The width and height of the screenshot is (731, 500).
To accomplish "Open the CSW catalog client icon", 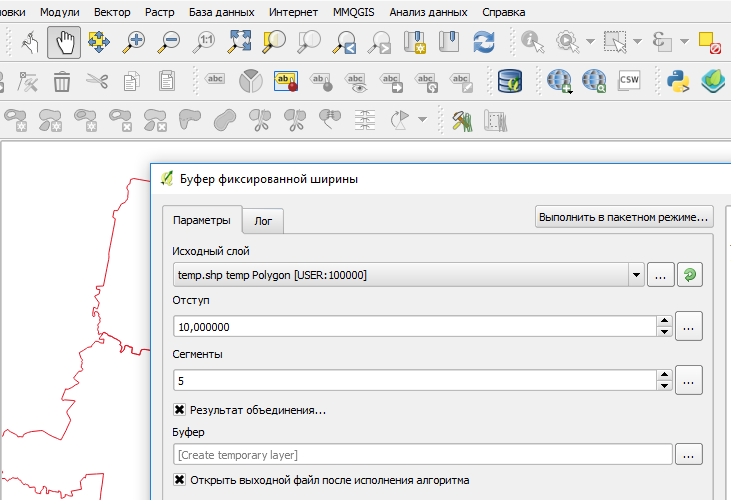I will click(x=629, y=80).
